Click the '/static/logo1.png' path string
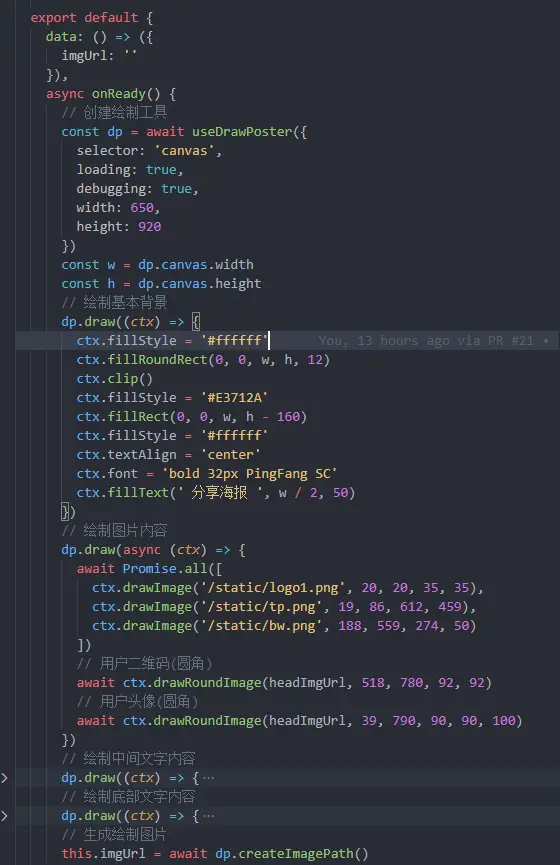Image resolution: width=560 pixels, height=865 pixels. click(269, 588)
